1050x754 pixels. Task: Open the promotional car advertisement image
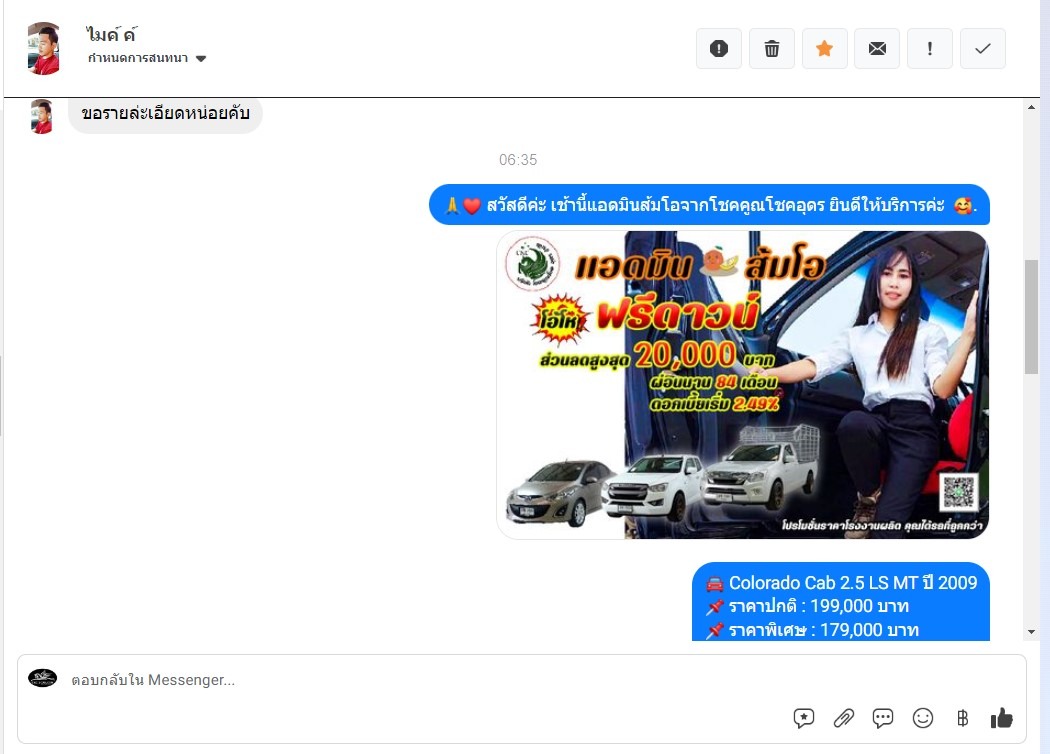click(x=743, y=385)
